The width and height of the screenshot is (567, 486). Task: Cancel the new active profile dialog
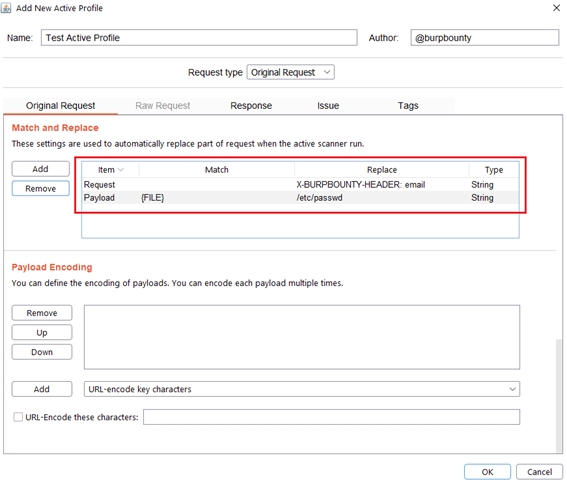point(539,472)
